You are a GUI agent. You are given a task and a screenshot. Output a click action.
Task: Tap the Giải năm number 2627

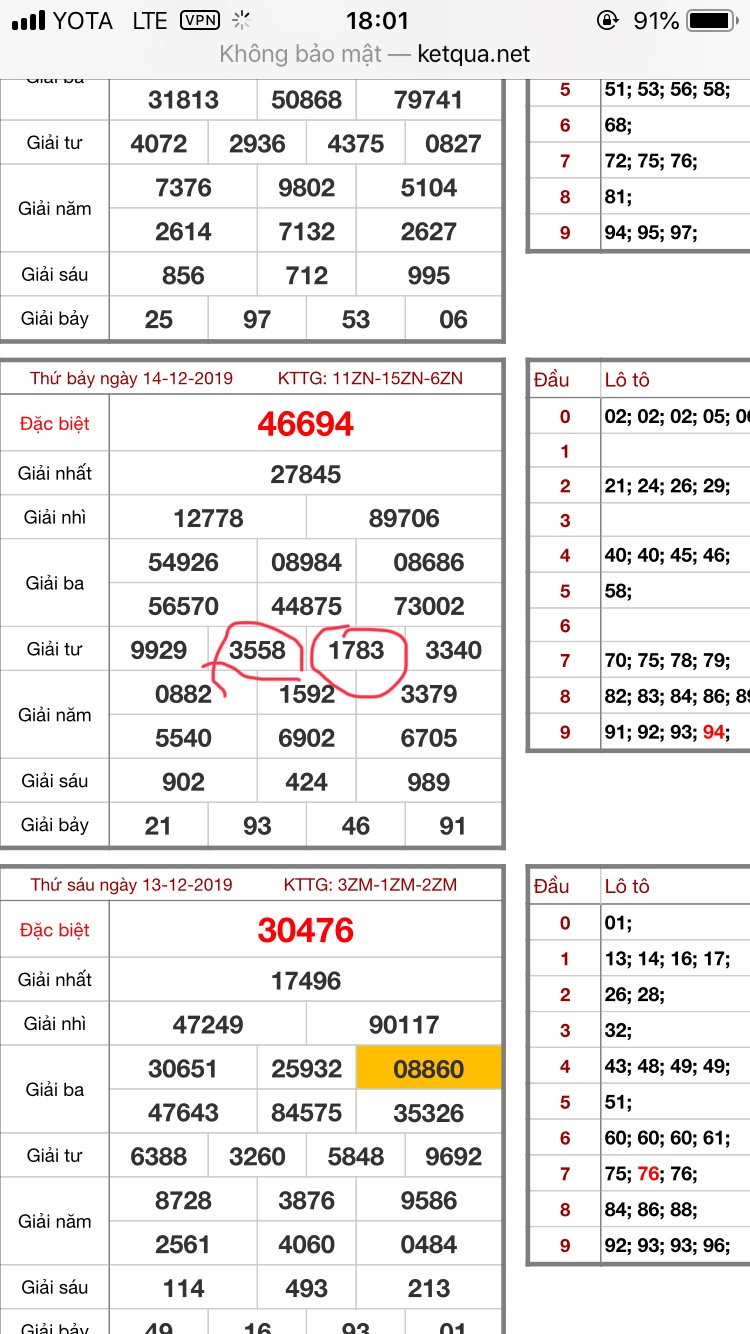coord(429,232)
